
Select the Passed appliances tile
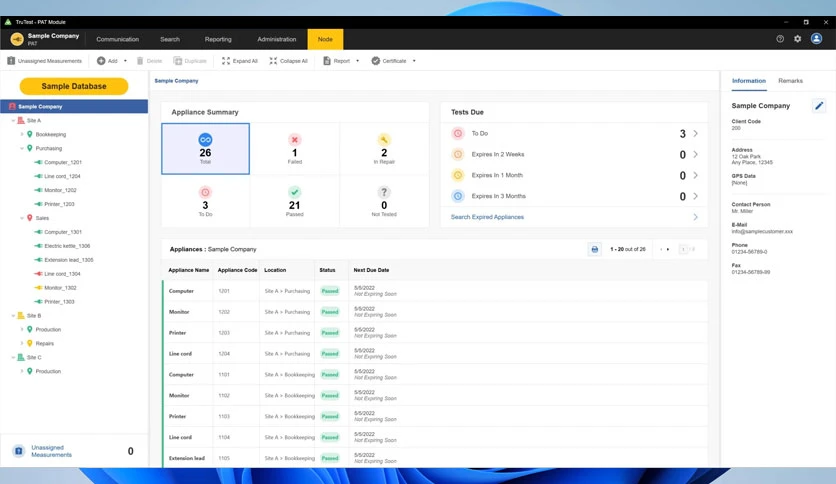tap(294, 201)
